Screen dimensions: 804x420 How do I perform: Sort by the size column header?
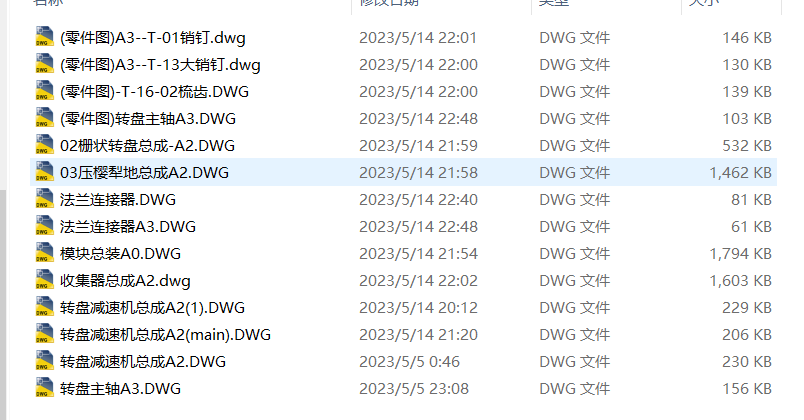(x=731, y=4)
